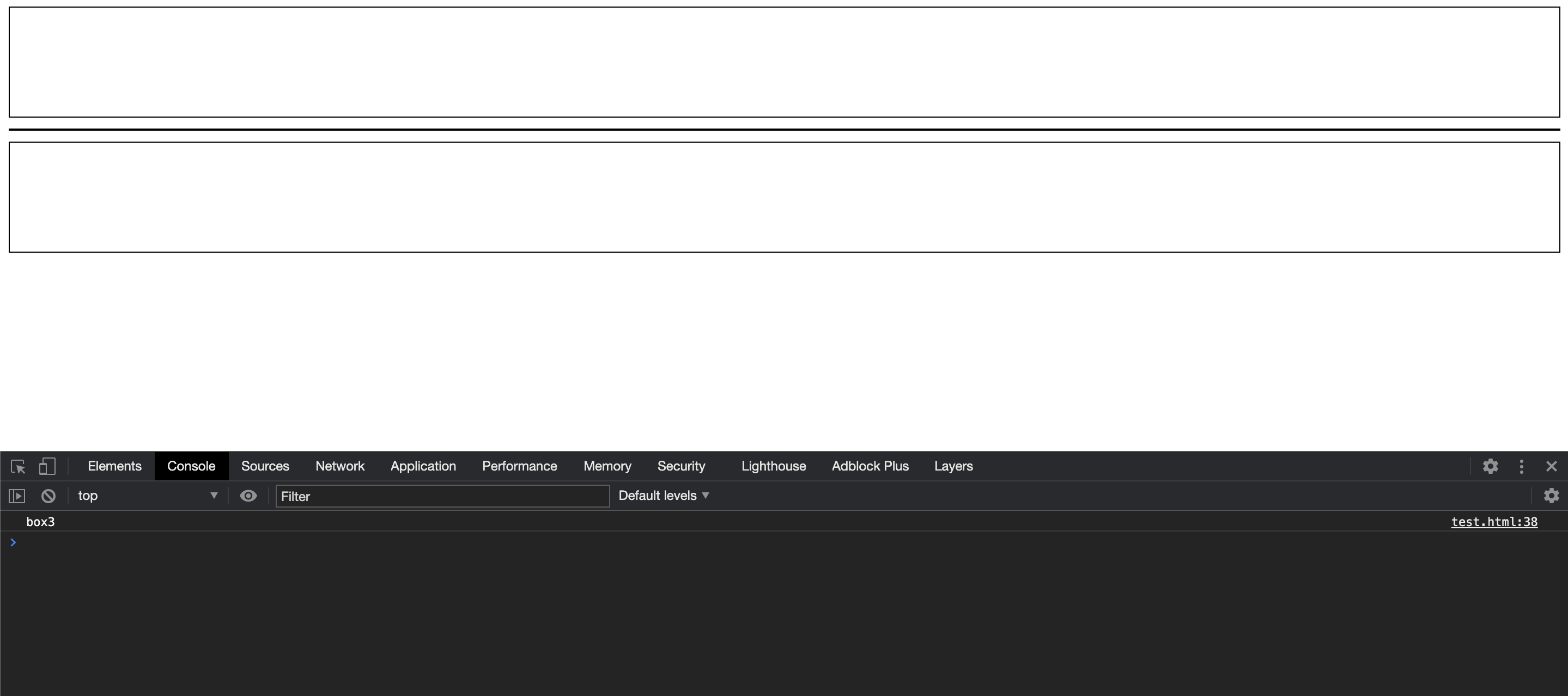Select the Layers tab
1568x696 pixels.
tap(953, 467)
